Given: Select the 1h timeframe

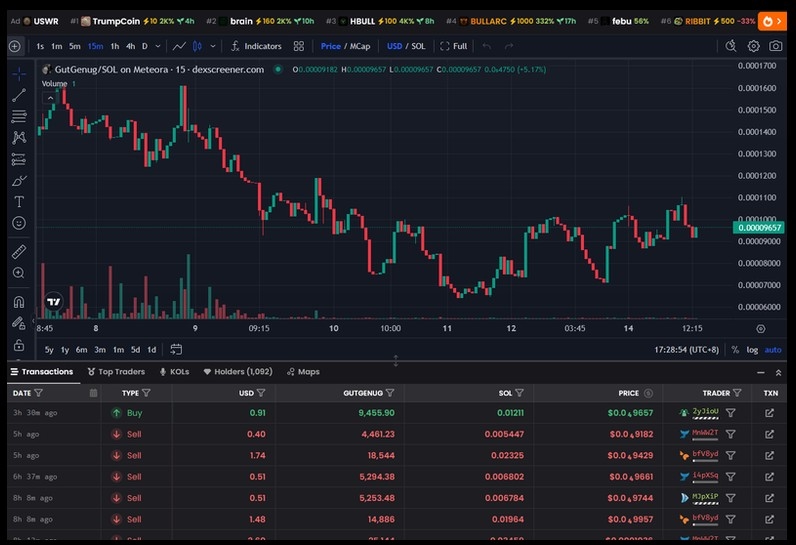Looking at the screenshot, I should coord(115,46).
